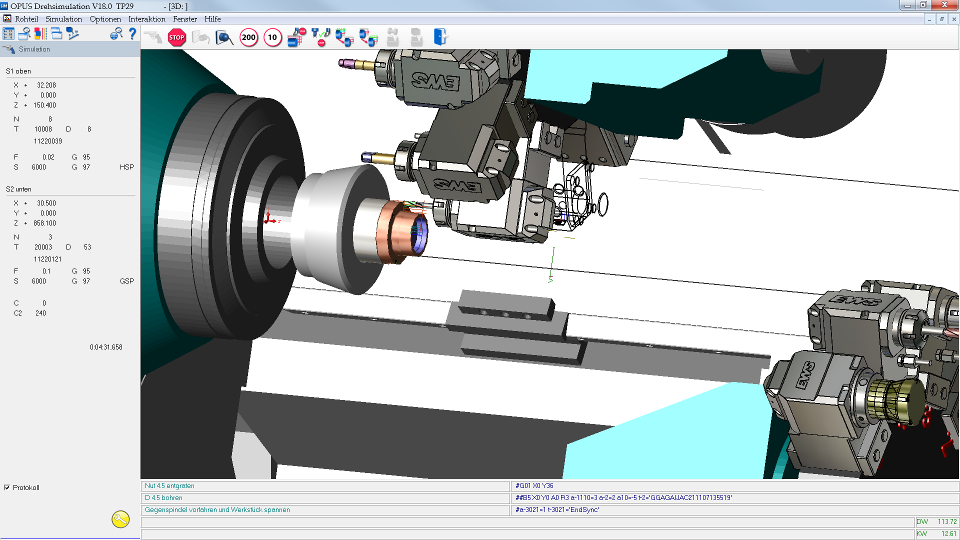Click the blue question mark help icon

click(132, 33)
